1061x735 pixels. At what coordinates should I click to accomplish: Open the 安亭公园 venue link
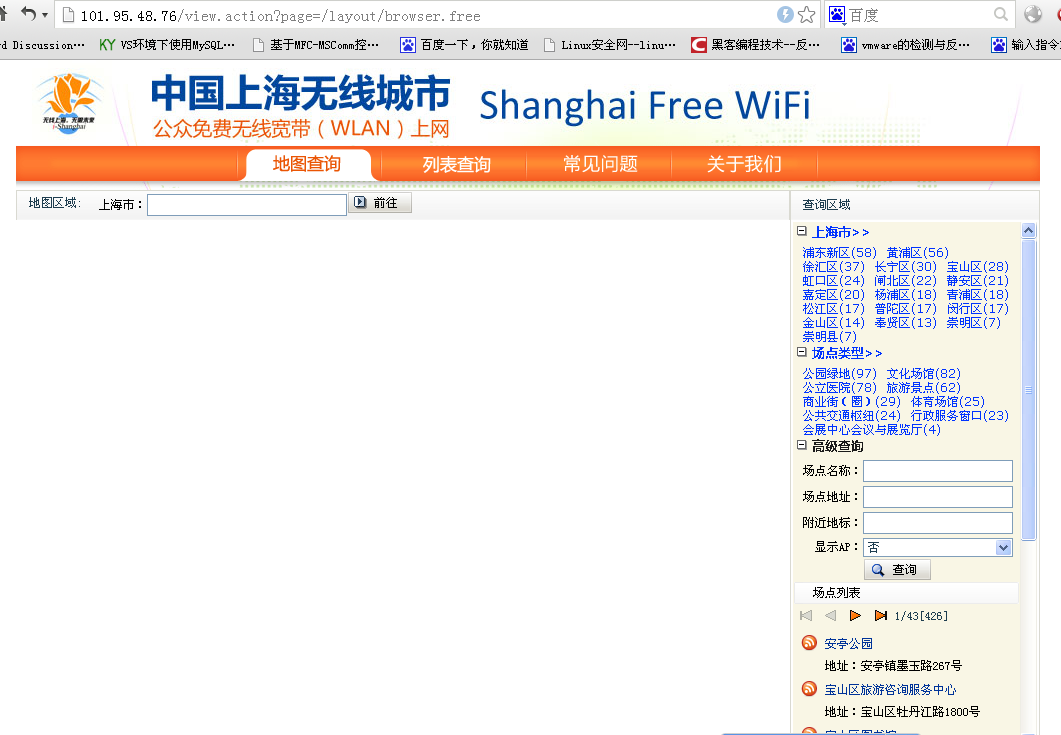(849, 644)
